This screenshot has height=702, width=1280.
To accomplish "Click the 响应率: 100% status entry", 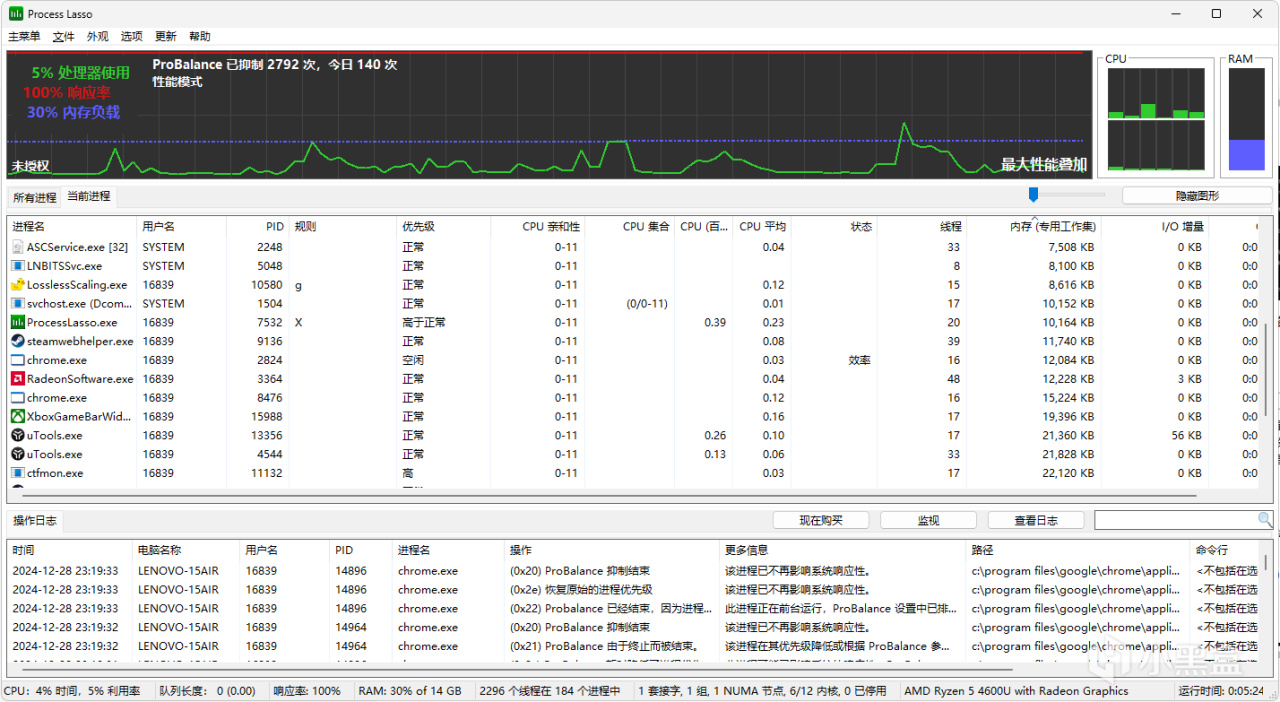I will click(306, 691).
